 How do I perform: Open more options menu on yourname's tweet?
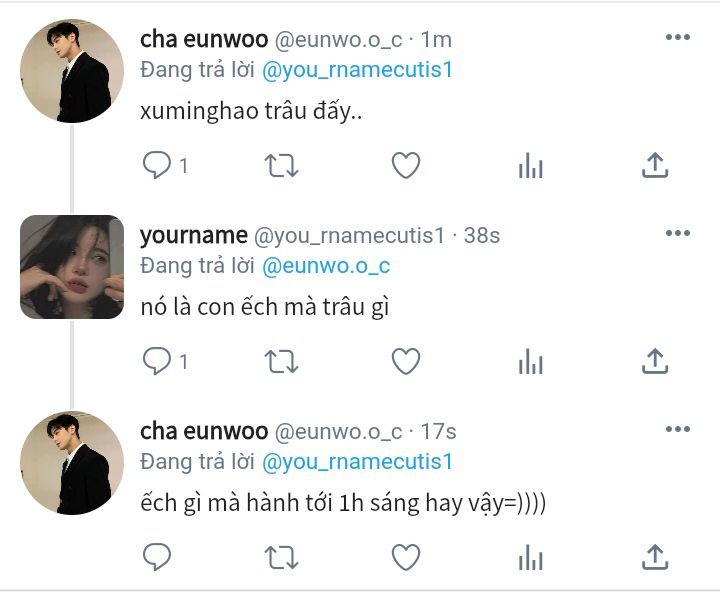(x=678, y=233)
